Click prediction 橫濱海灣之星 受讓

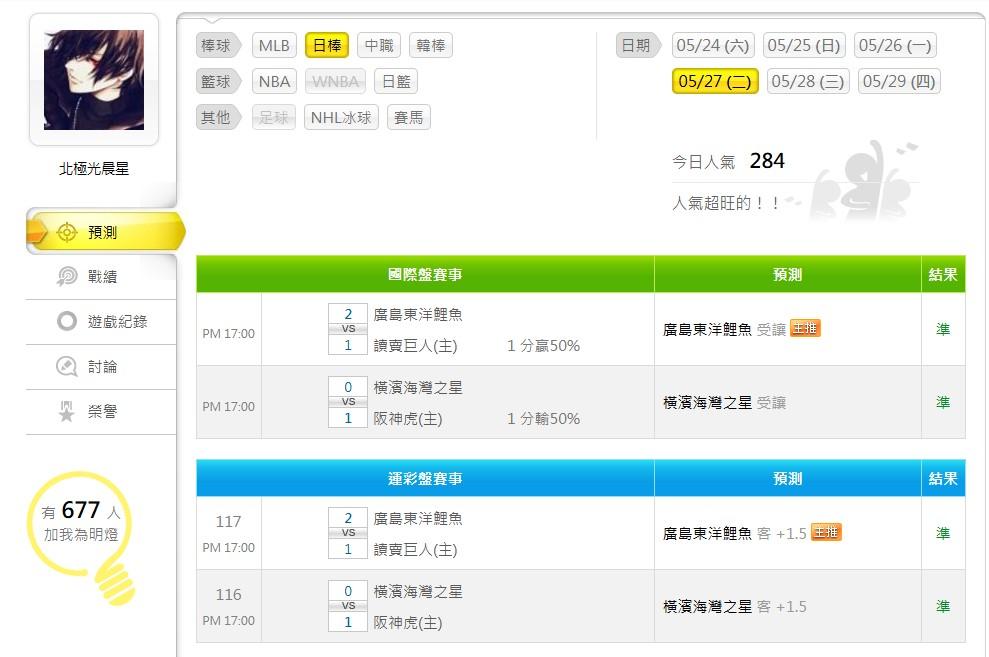(724, 402)
